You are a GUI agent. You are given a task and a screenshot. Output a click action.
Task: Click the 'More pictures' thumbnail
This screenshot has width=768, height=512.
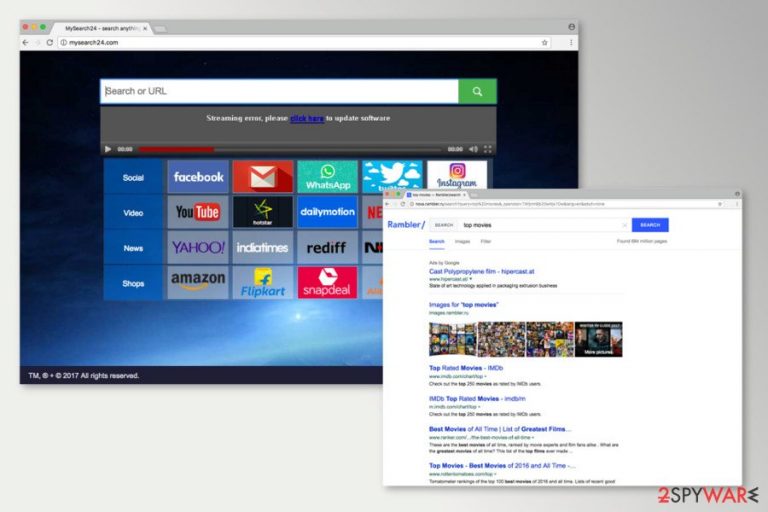[598, 339]
